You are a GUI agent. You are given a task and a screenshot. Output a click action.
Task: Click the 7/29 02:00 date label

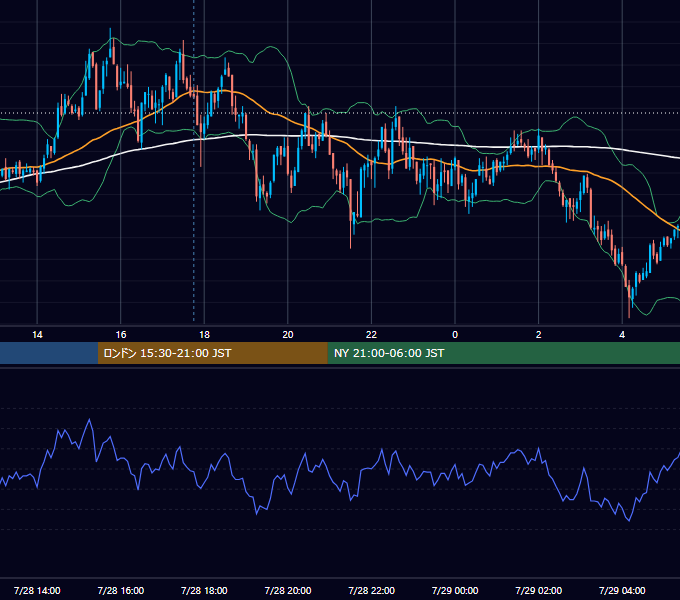pyautogui.click(x=539, y=590)
